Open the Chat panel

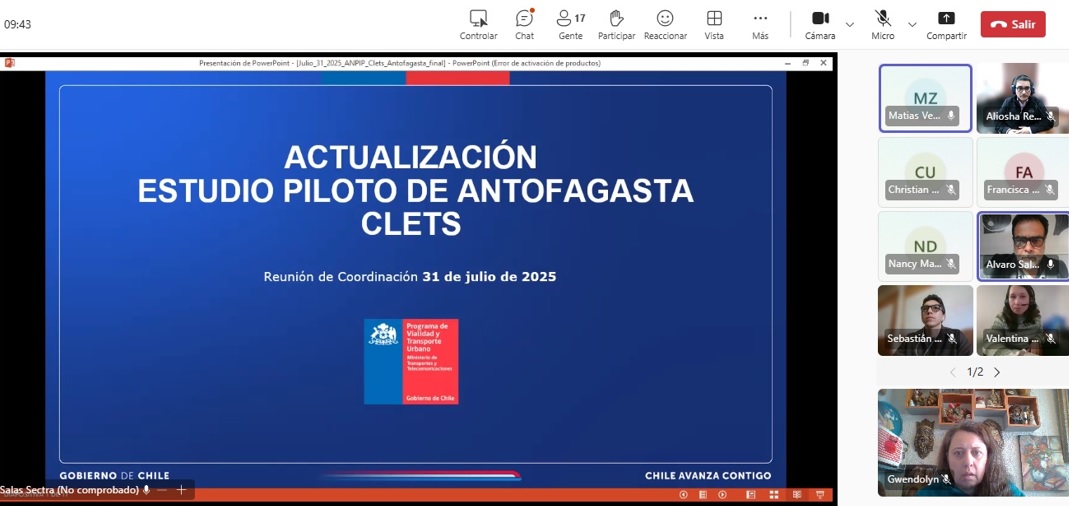click(x=524, y=24)
